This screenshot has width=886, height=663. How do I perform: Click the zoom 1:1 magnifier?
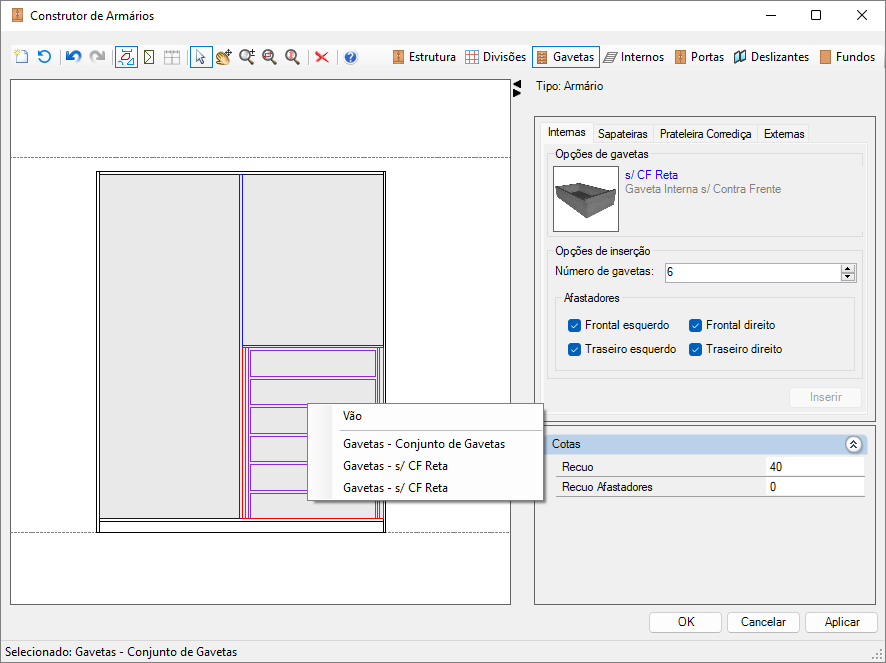(292, 57)
